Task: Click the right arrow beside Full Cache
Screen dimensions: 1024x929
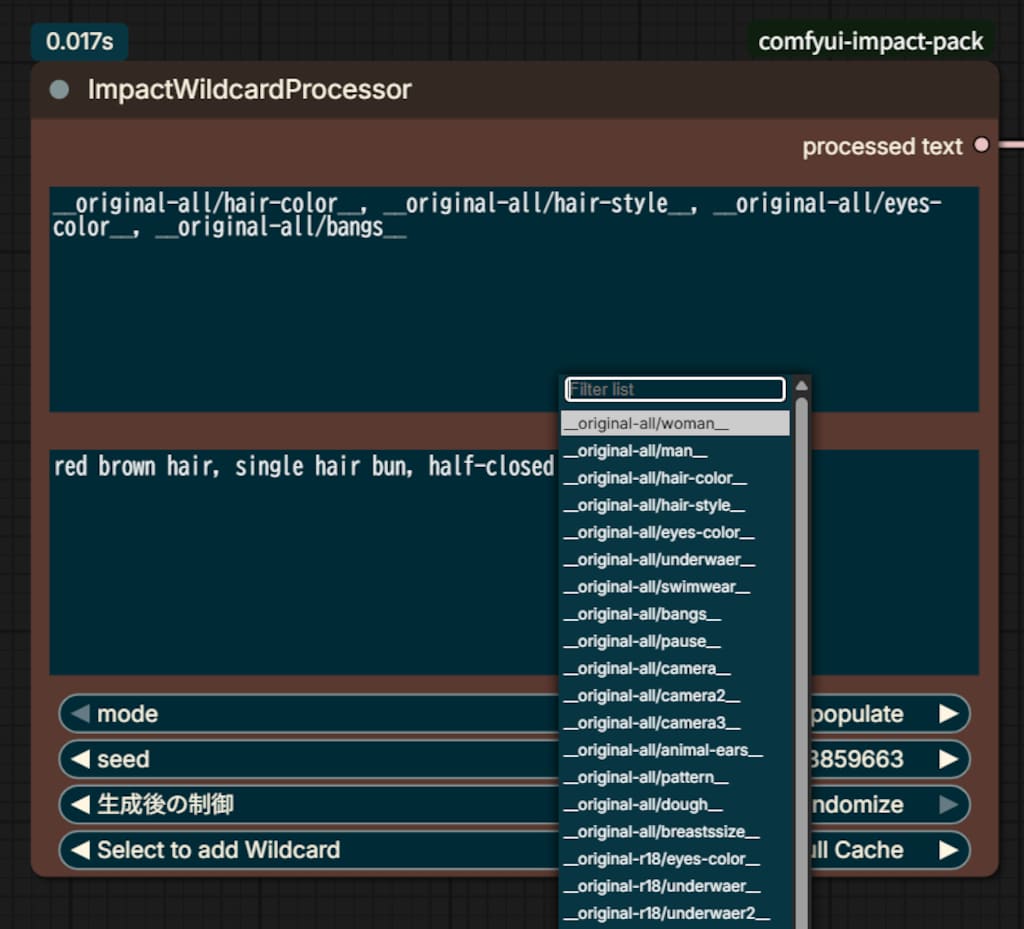Action: 948,849
